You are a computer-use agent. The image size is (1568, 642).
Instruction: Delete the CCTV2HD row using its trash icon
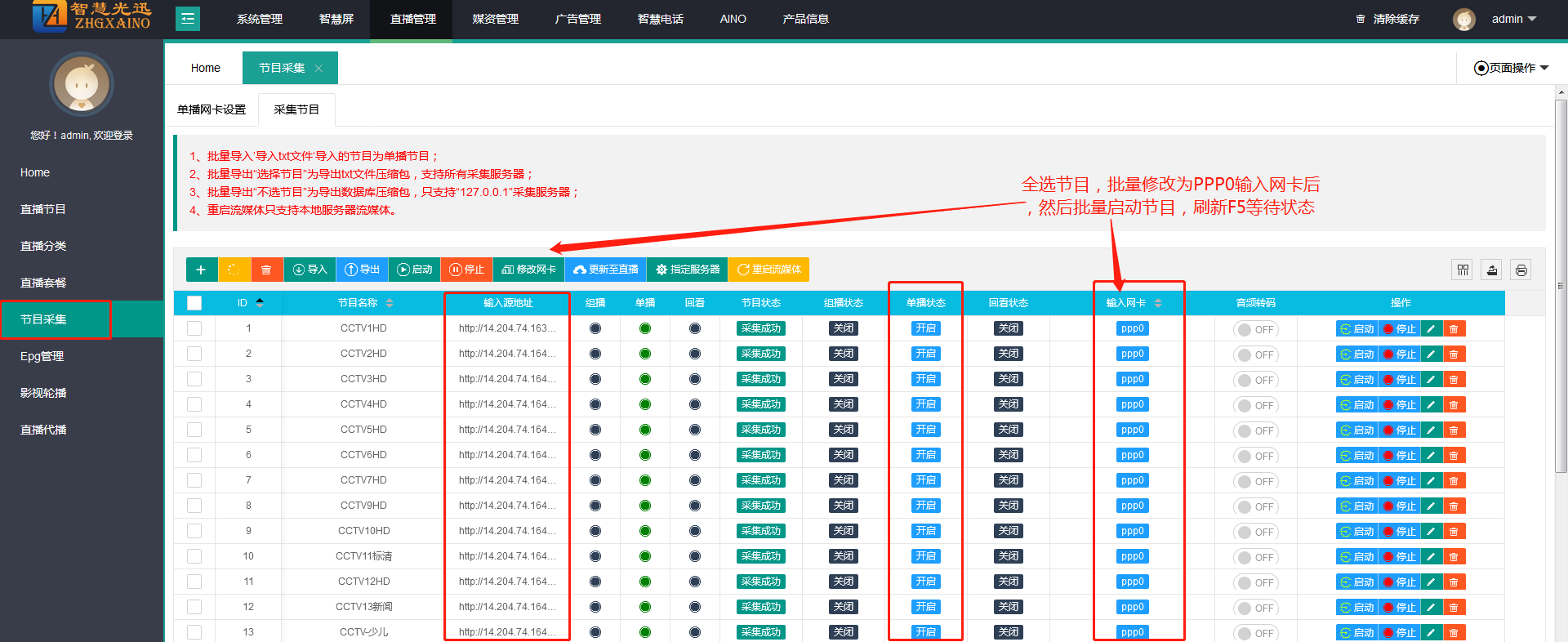[x=1454, y=354]
